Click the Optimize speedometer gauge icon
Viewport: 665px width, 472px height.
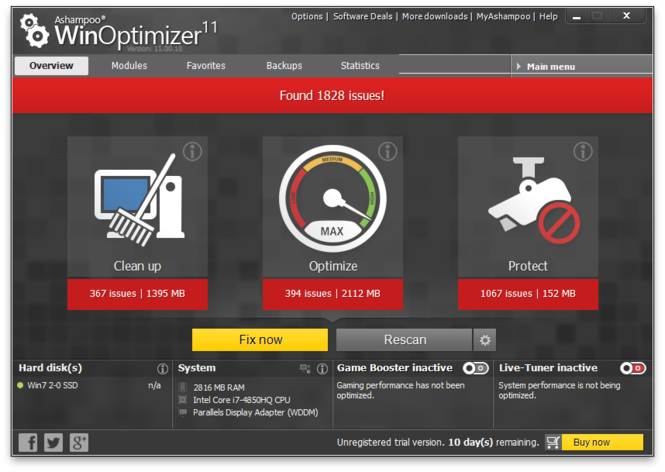pos(332,198)
